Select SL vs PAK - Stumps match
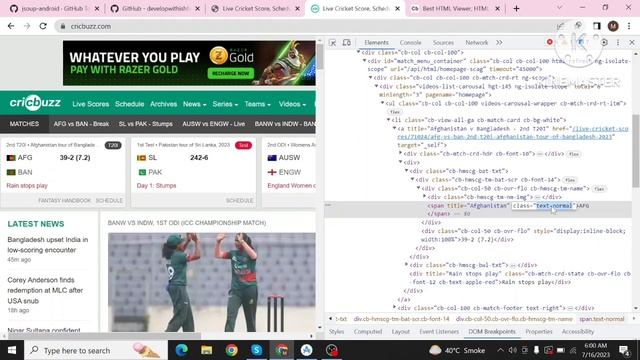 pos(145,124)
